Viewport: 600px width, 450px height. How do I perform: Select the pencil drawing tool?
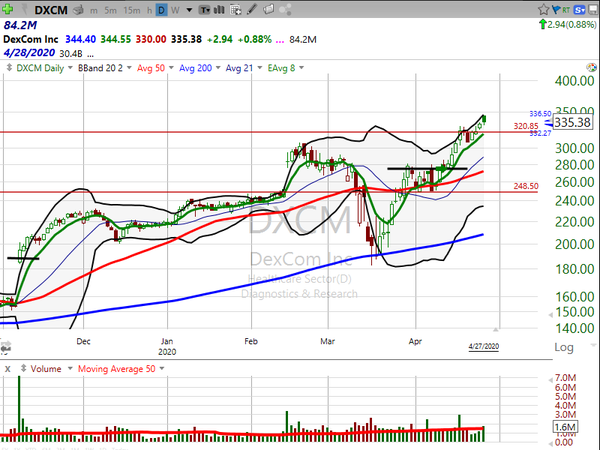coord(251,9)
